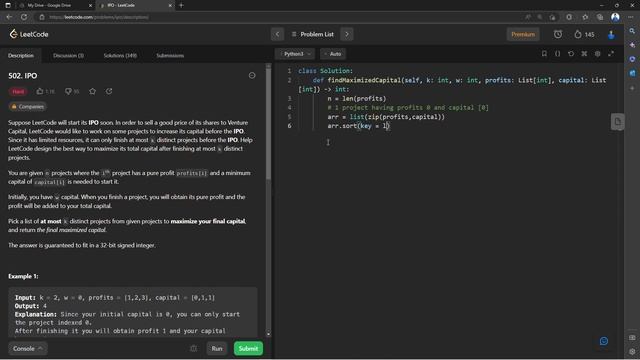This screenshot has height=360, width=640.
Task: Switch to the Solutions tab
Action: coord(120,56)
